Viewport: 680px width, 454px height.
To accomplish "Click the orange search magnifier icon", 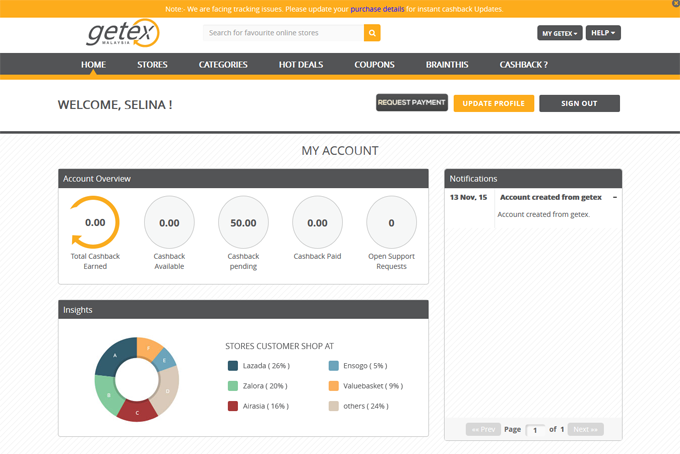I will [372, 33].
